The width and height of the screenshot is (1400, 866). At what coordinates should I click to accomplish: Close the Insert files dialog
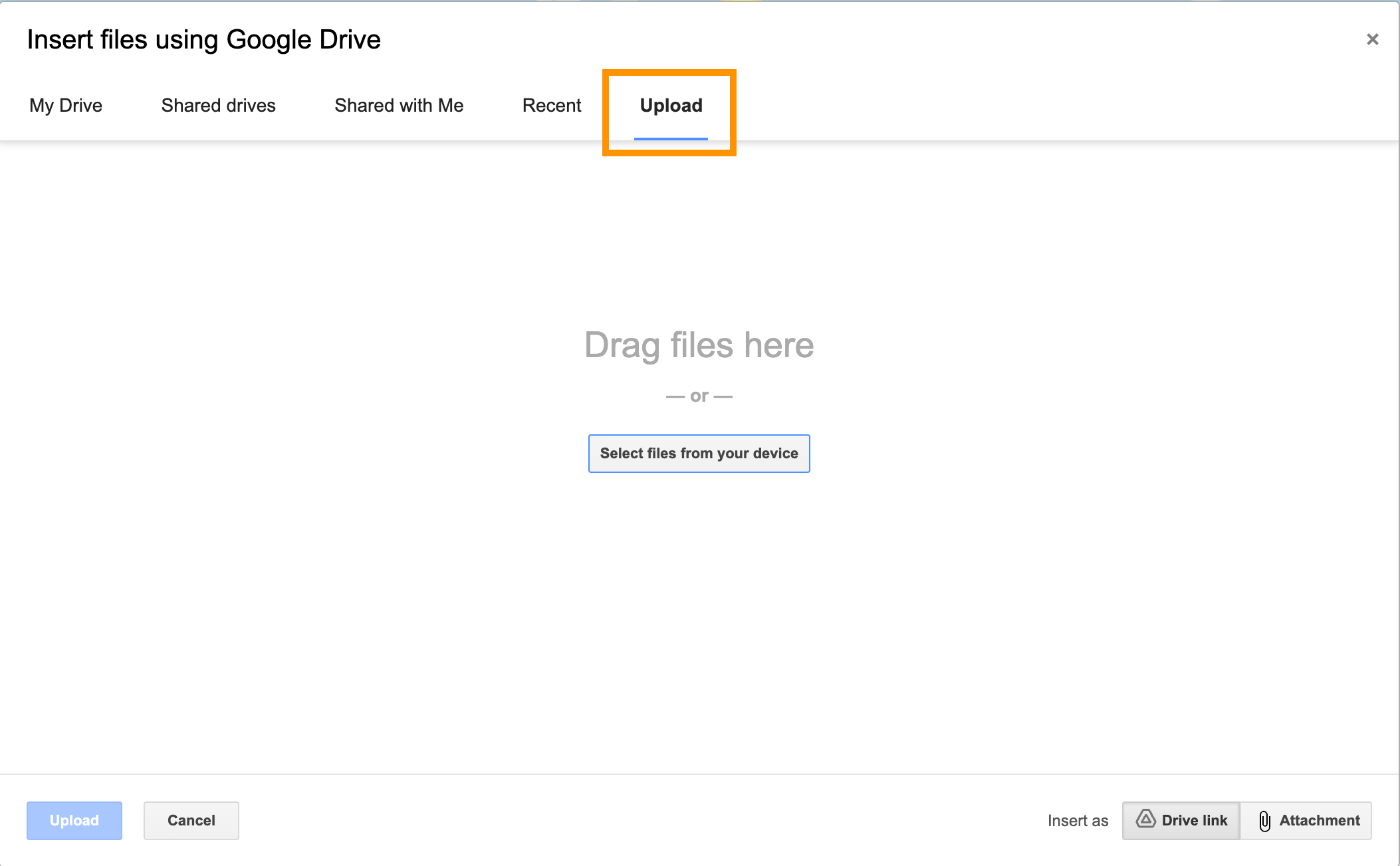(1372, 39)
